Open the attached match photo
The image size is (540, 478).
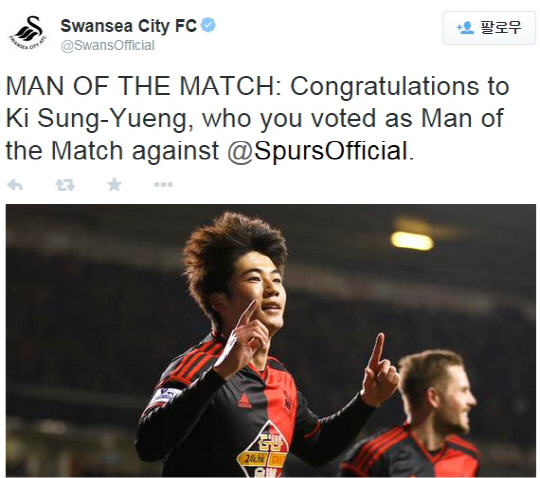click(x=271, y=341)
